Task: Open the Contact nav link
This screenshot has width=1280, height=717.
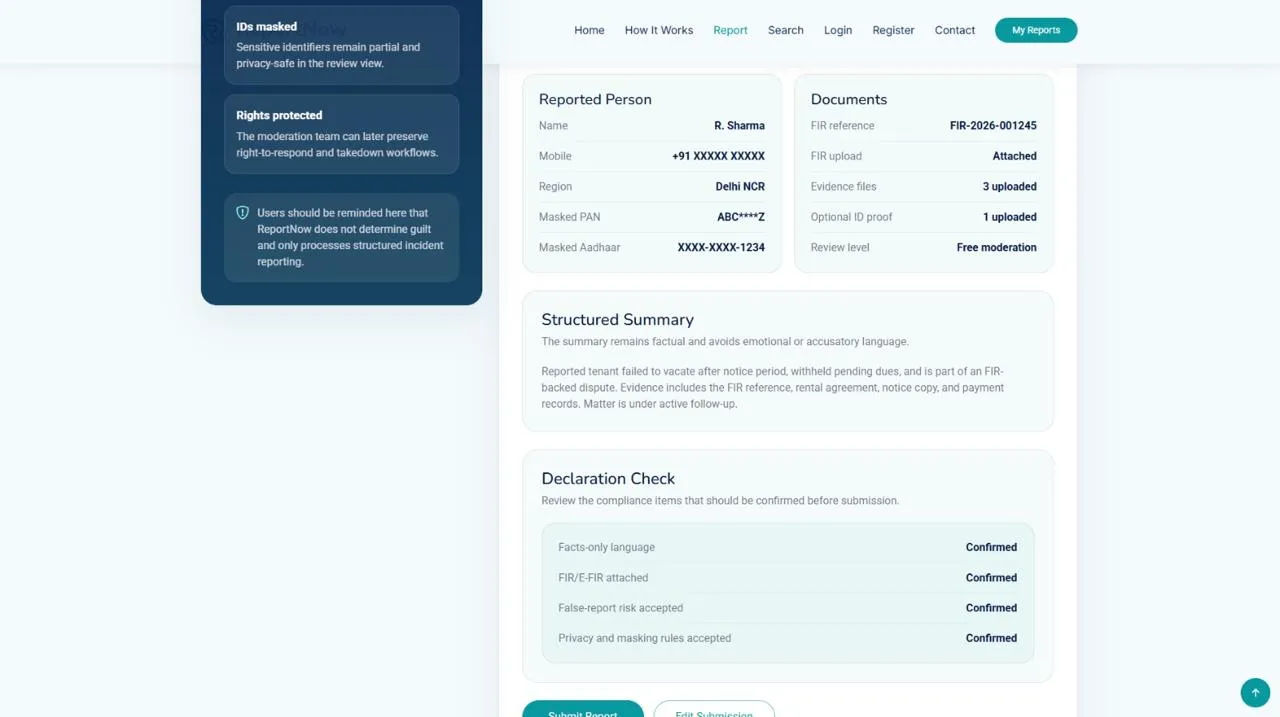Action: coord(955,30)
